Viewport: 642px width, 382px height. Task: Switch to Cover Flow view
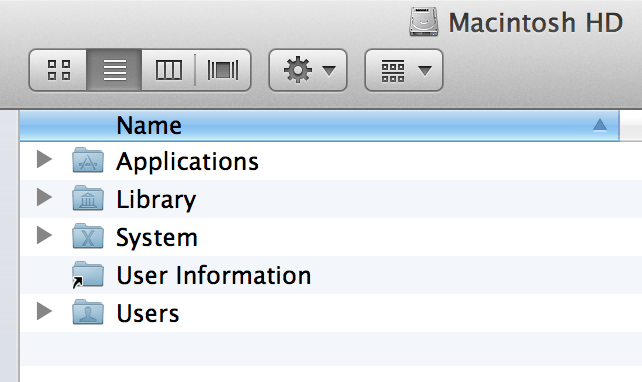223,70
